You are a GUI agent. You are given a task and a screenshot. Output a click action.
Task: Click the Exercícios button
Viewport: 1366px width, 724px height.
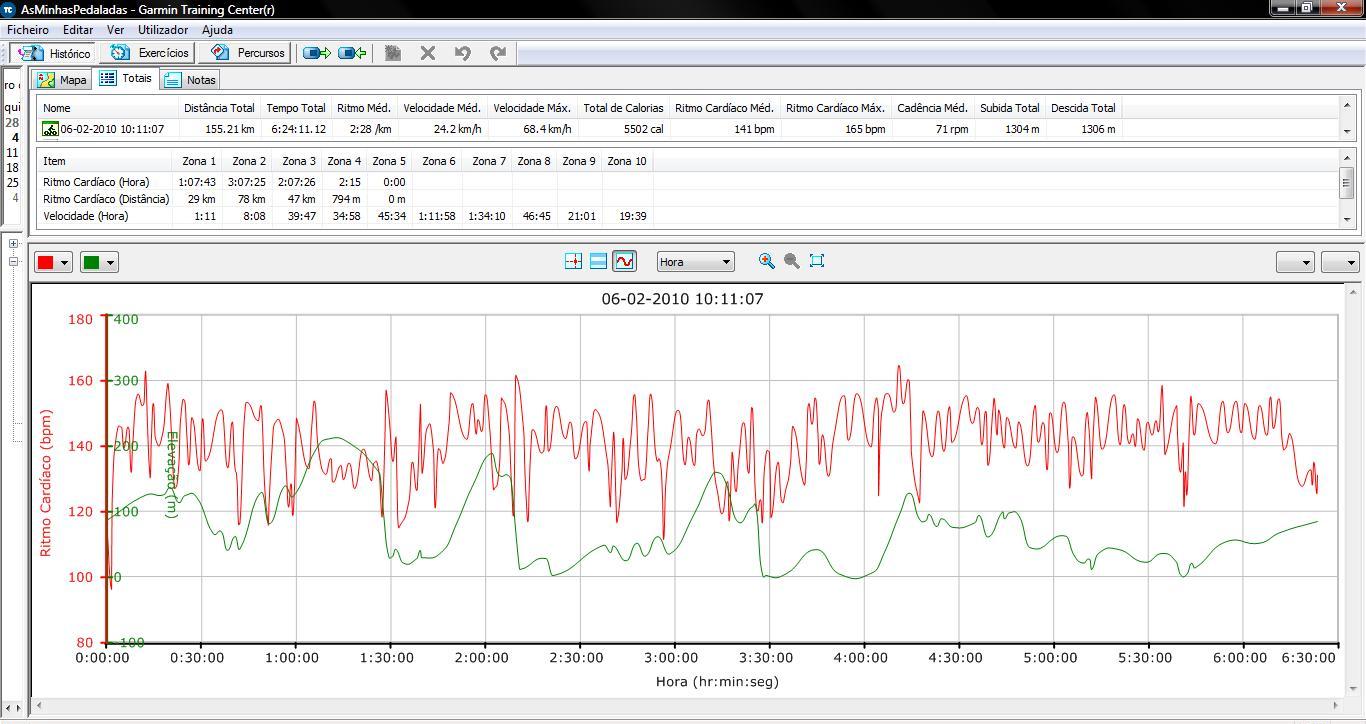[x=147, y=53]
